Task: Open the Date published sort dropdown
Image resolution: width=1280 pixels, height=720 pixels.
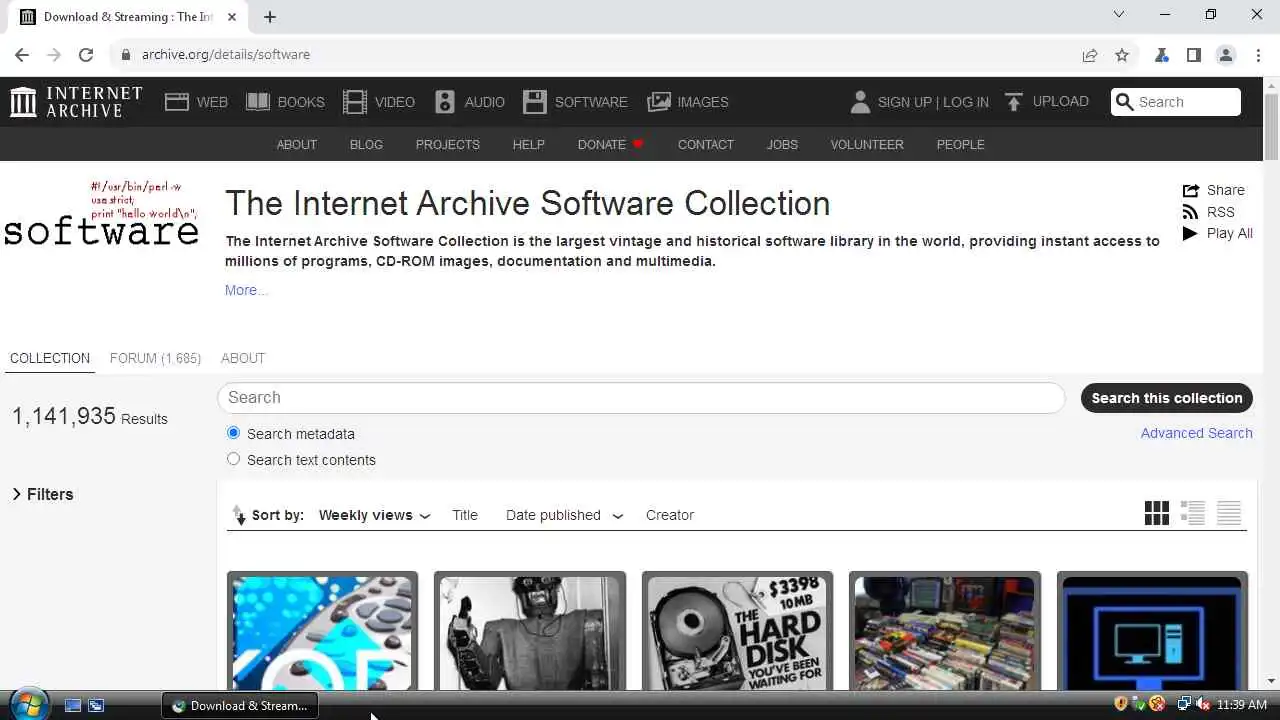Action: click(x=564, y=515)
